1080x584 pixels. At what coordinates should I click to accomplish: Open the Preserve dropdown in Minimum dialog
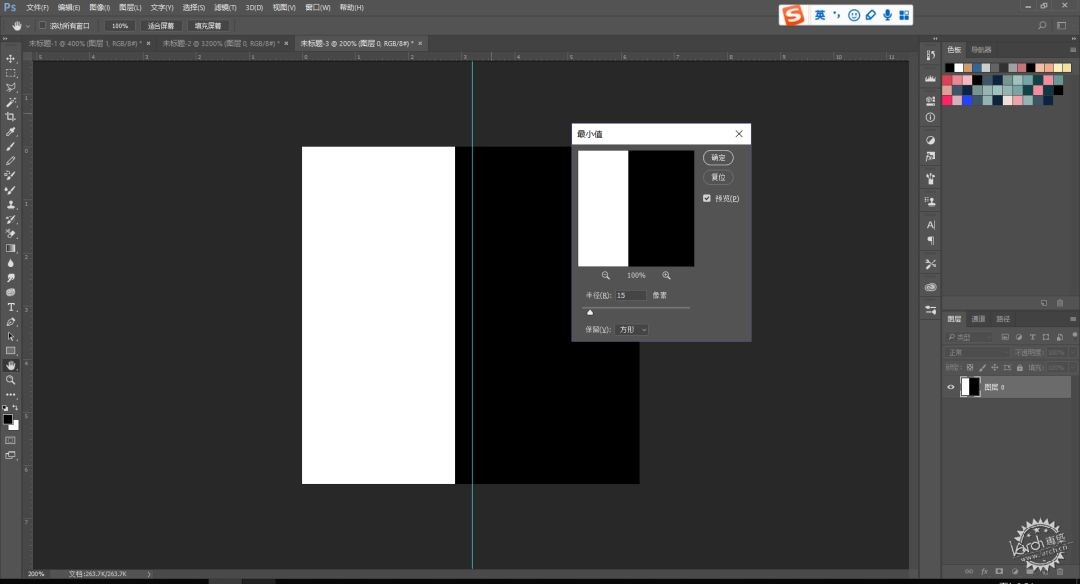(632, 330)
